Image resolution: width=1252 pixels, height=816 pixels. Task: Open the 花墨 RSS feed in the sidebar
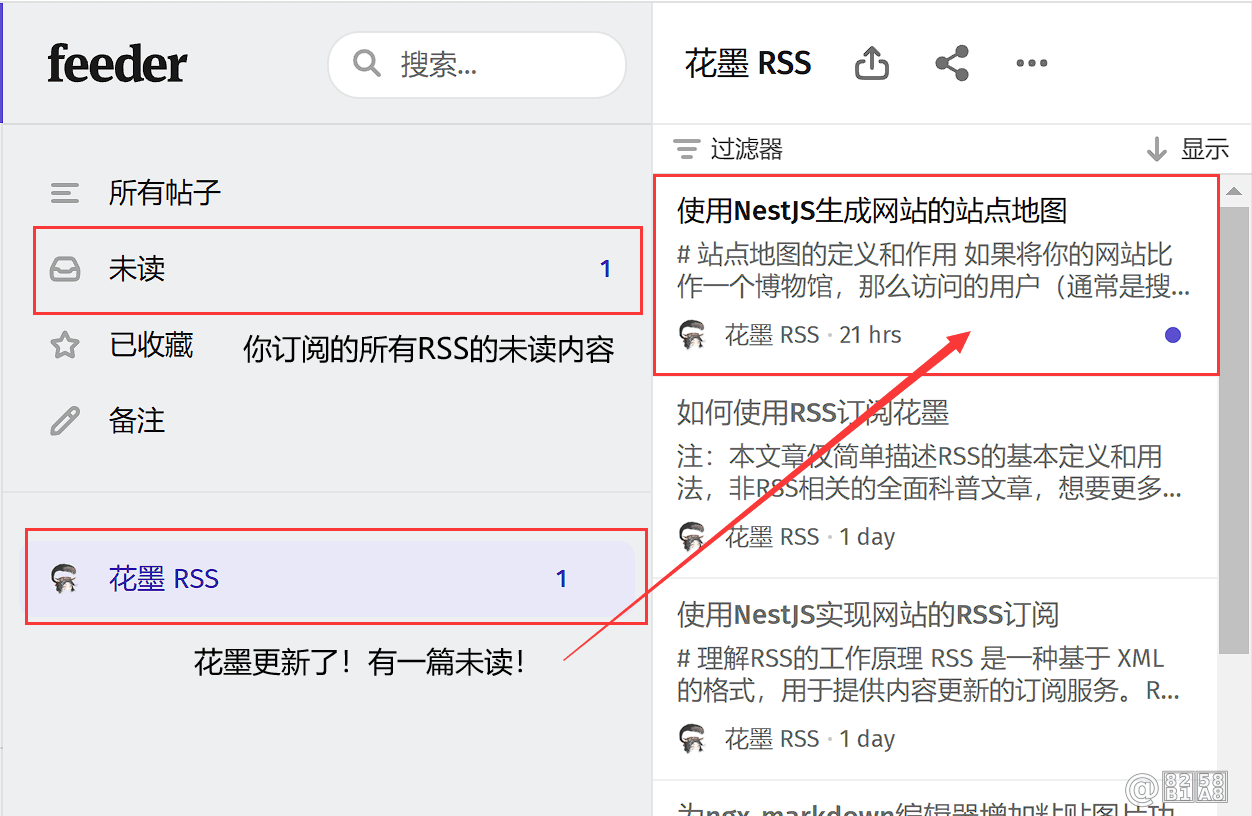click(x=330, y=579)
